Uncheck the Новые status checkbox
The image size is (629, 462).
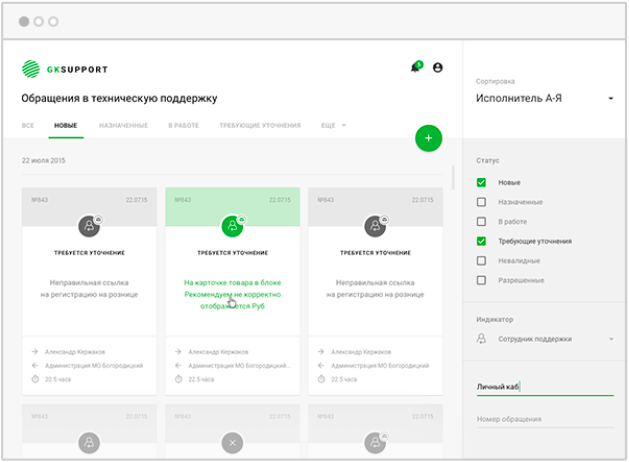click(482, 182)
